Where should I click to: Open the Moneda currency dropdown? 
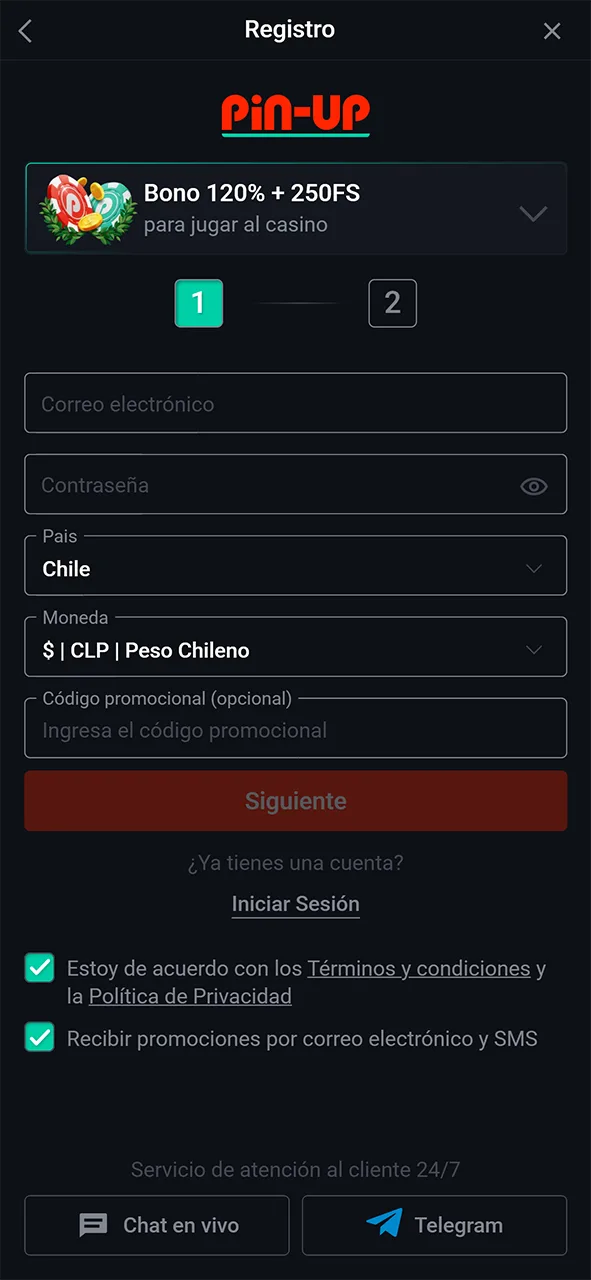(295, 647)
